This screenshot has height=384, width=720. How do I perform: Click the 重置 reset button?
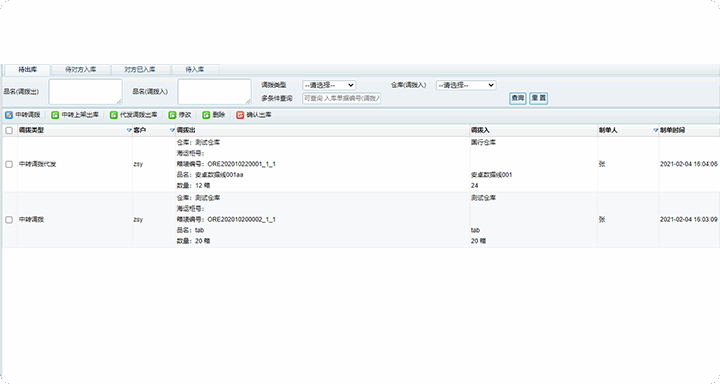point(538,98)
